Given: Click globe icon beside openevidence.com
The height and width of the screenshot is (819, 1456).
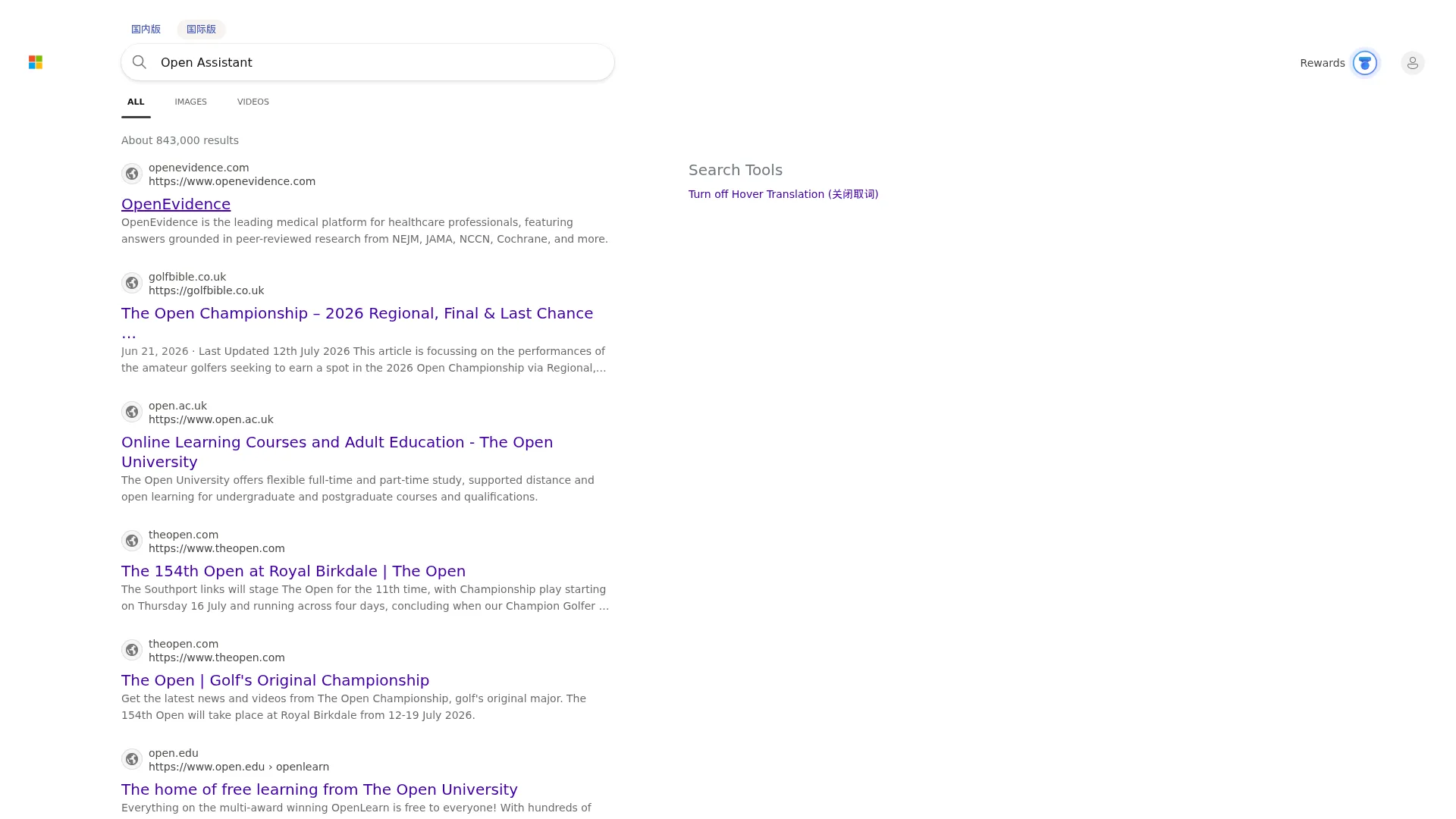Looking at the screenshot, I should (132, 174).
